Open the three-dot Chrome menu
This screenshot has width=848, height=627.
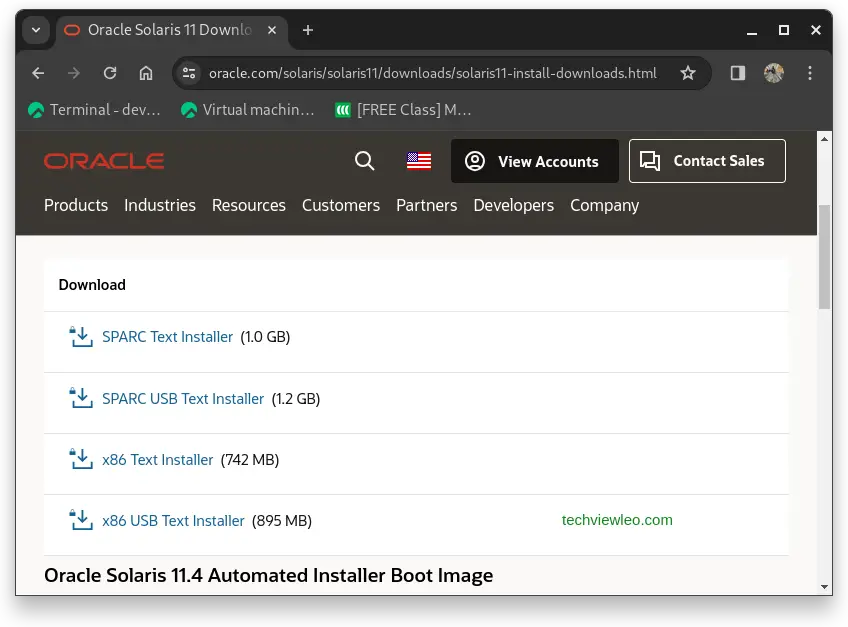pyautogui.click(x=811, y=72)
